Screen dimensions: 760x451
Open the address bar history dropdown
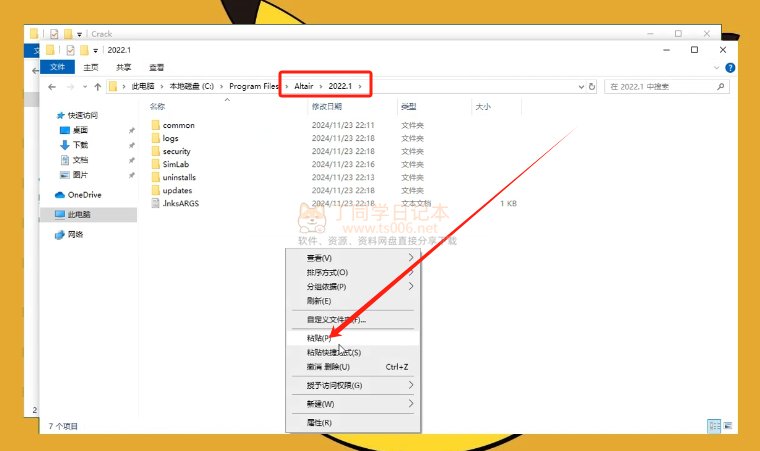coord(581,87)
